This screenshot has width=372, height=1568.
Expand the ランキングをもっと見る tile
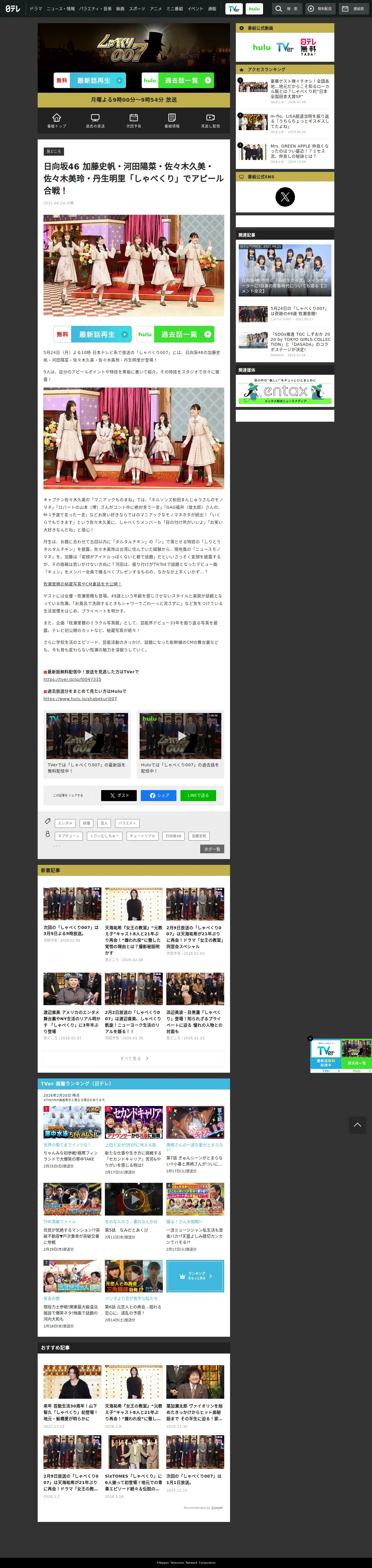click(x=195, y=1276)
